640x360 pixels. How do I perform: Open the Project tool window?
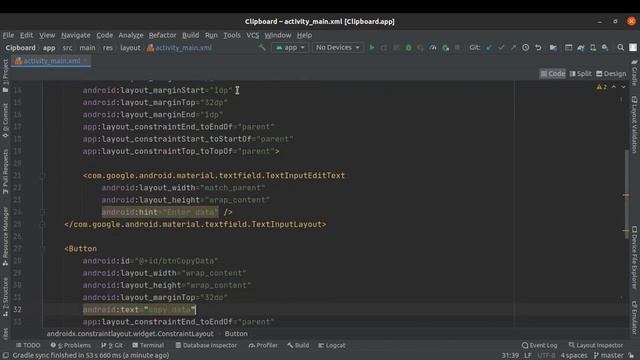5,76
